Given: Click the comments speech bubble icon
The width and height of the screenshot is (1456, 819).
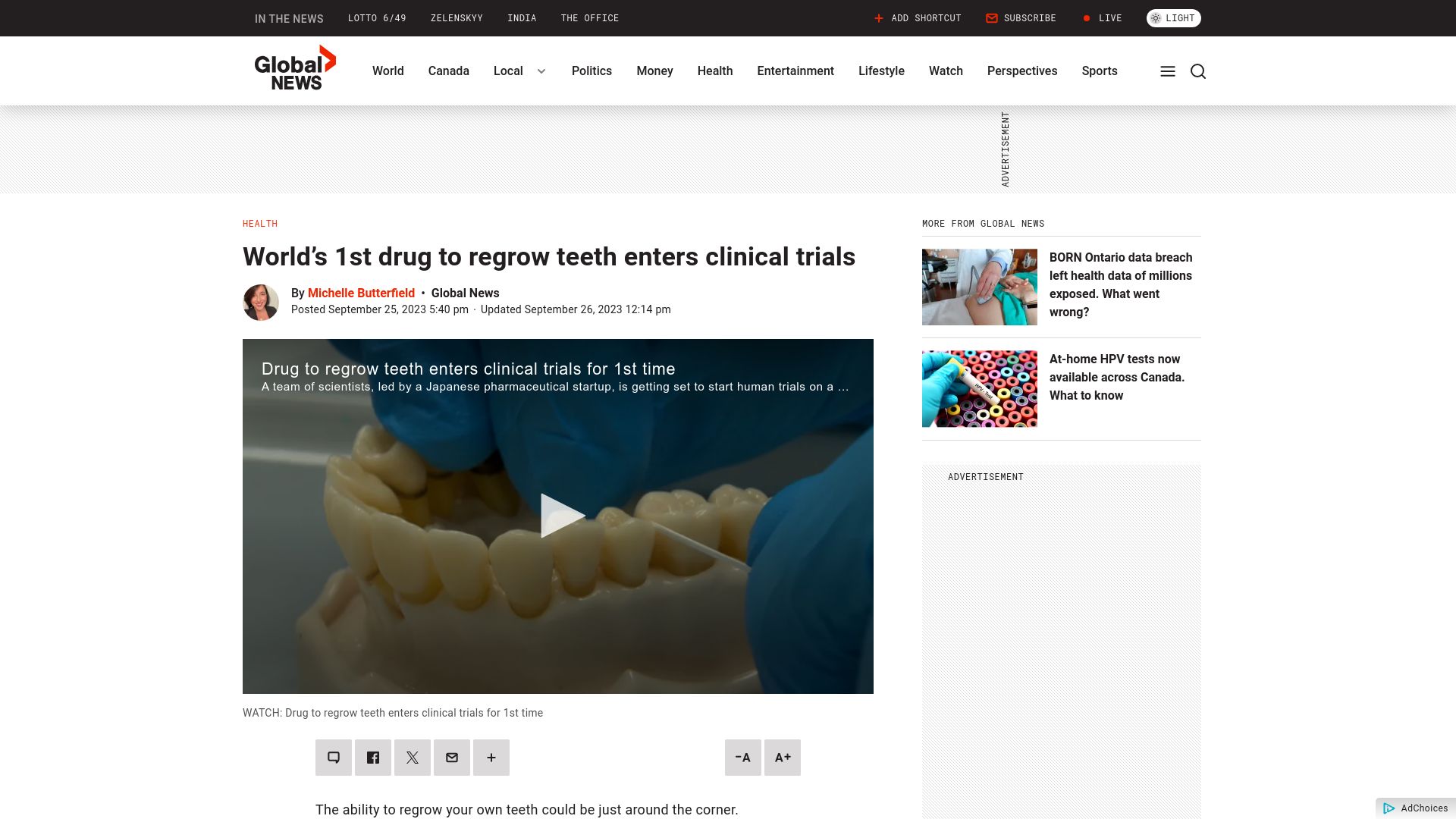Looking at the screenshot, I should (x=334, y=758).
